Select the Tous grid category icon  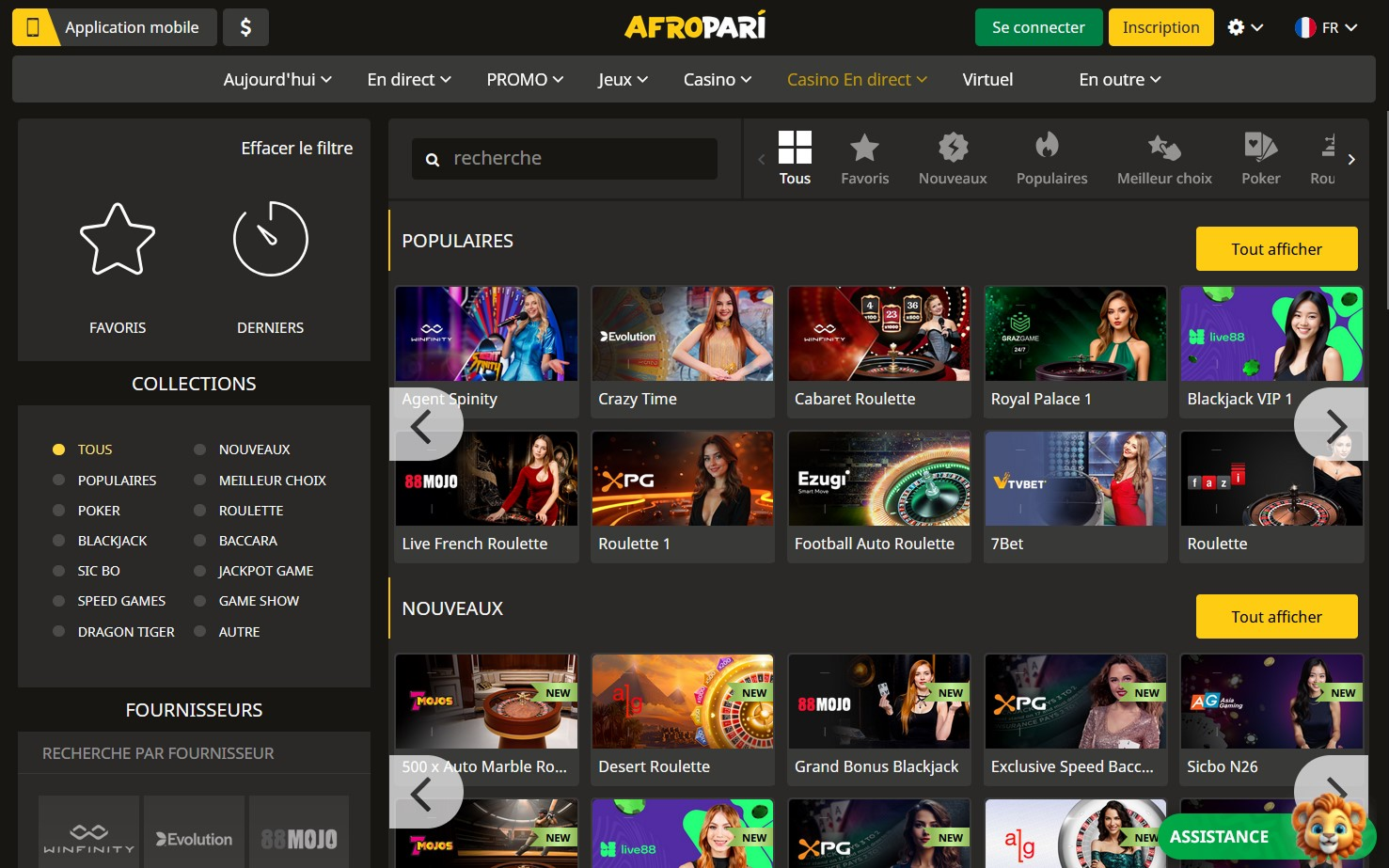(x=795, y=148)
